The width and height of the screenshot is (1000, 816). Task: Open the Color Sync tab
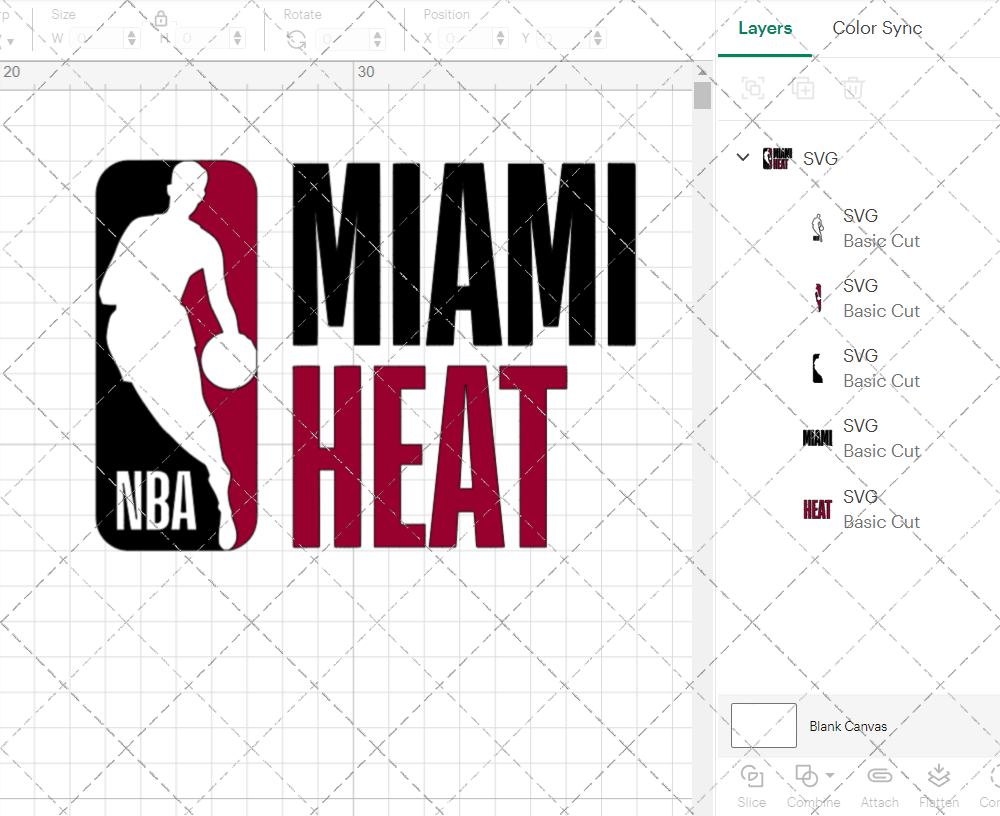tap(877, 28)
